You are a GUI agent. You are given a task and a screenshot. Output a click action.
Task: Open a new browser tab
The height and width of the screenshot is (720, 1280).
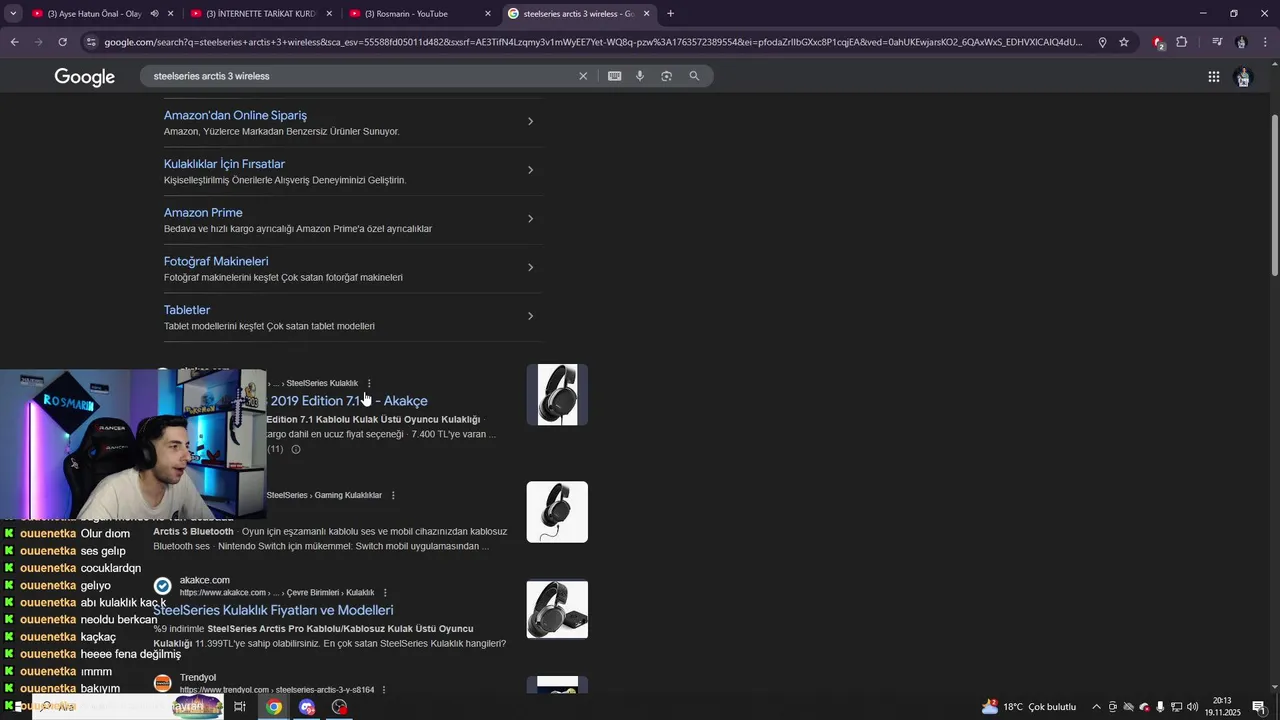[x=670, y=13]
